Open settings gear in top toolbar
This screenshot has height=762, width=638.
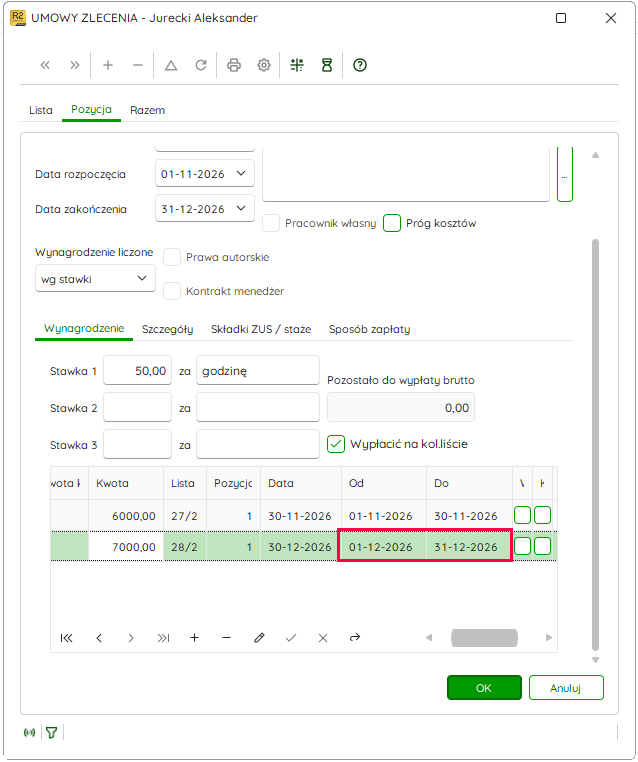(x=264, y=65)
